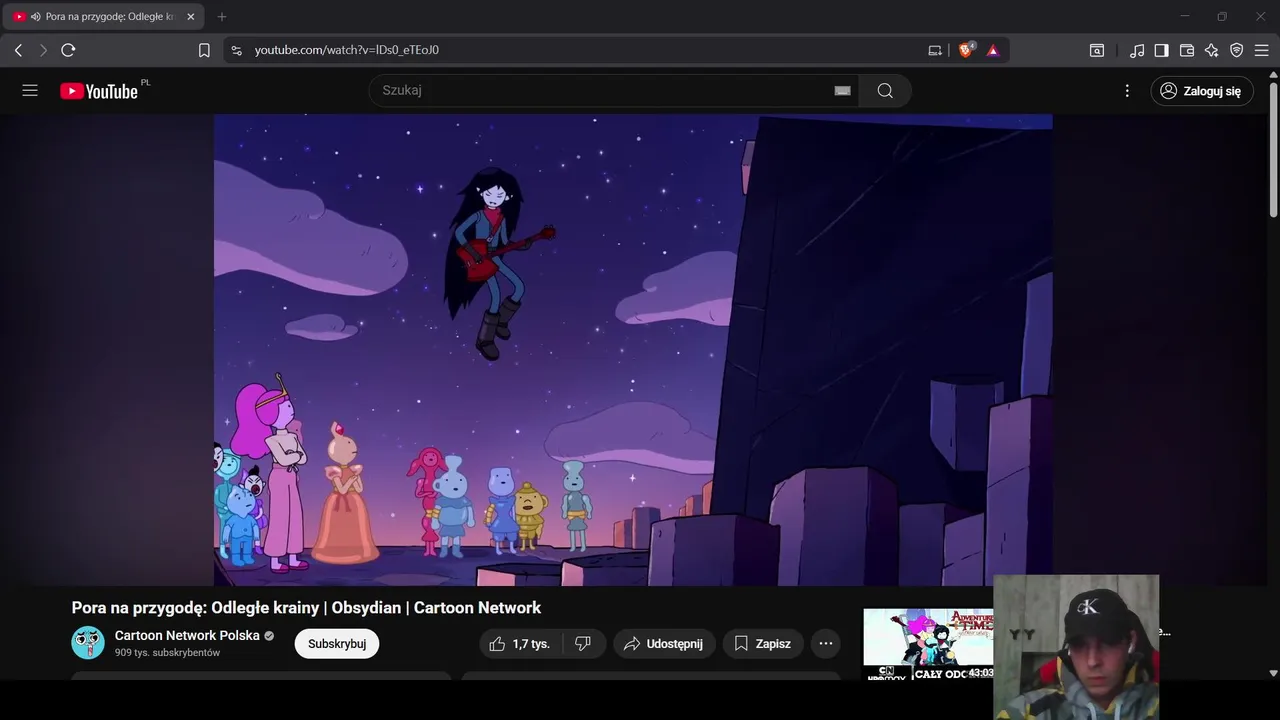Open more actions three-dot button under video
This screenshot has width=1280, height=720.
point(826,644)
